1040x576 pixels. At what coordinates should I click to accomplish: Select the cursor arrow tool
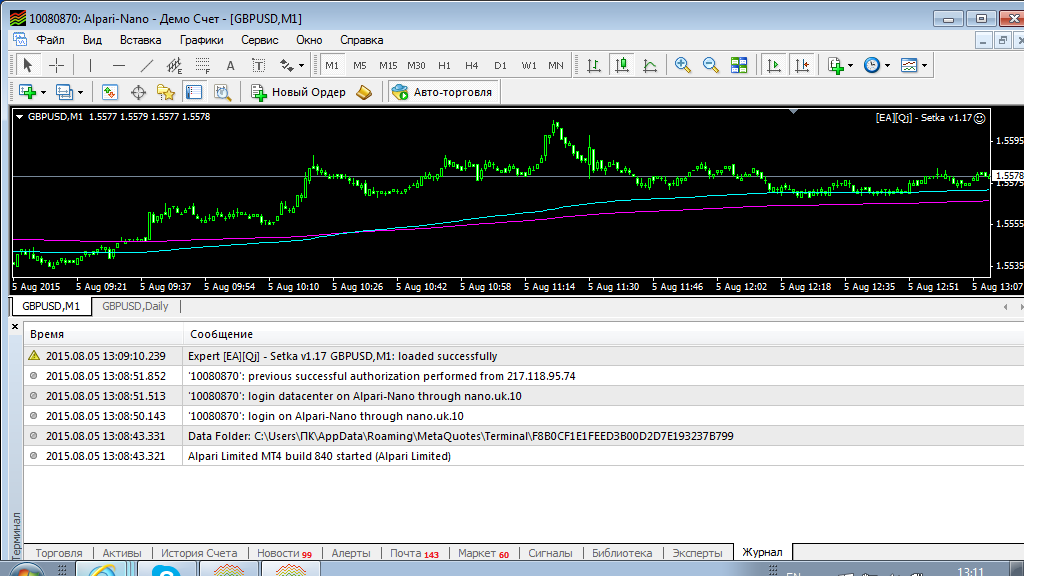27,65
